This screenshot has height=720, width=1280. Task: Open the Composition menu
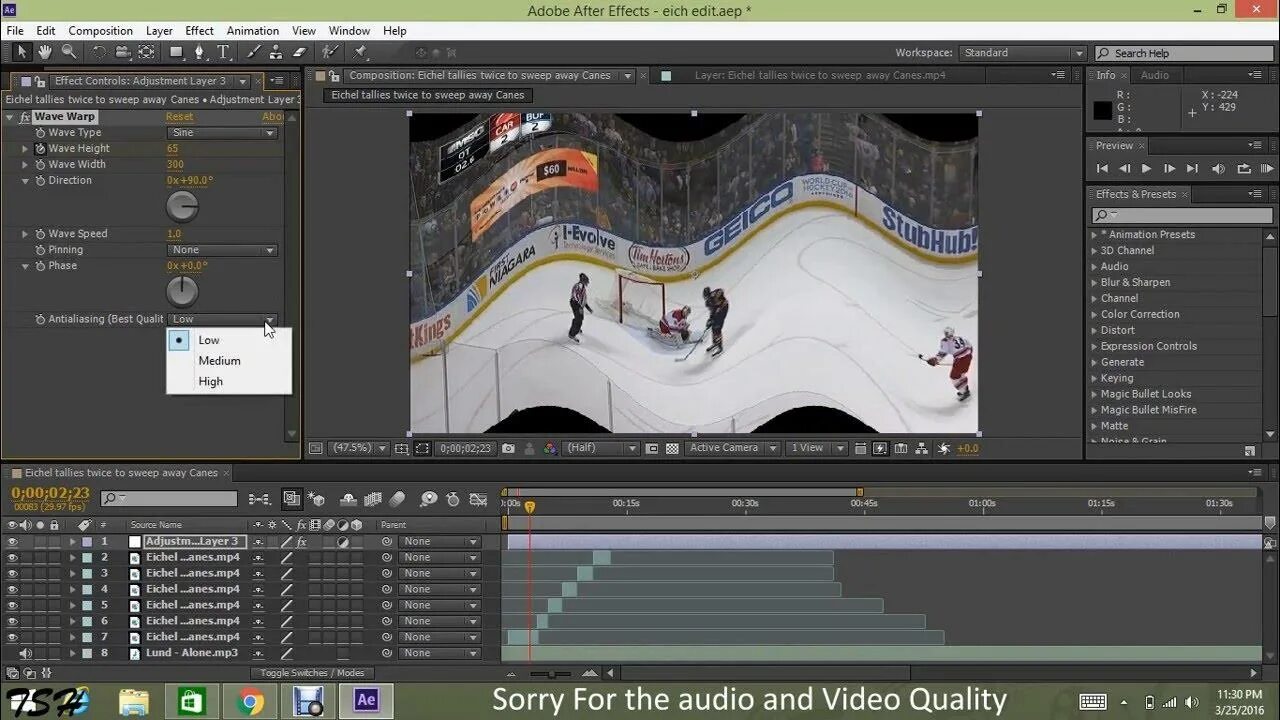(100, 31)
